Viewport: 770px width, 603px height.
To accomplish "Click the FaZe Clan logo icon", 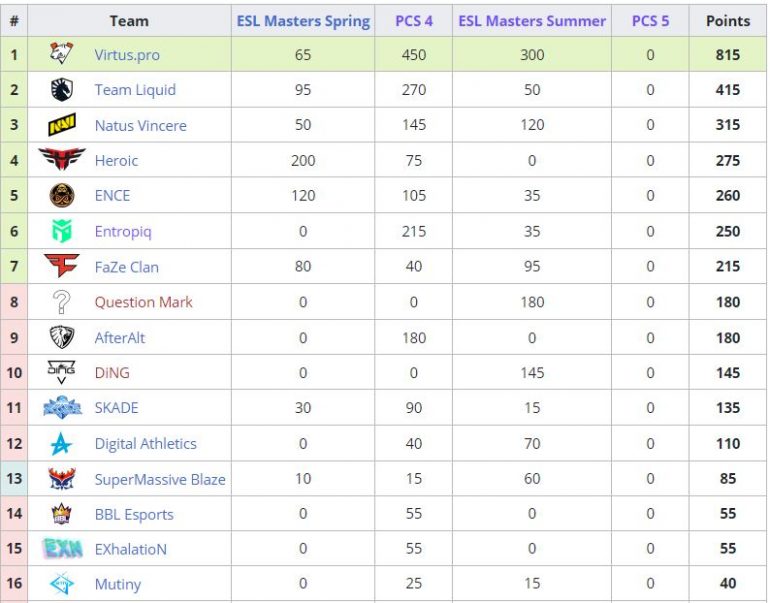I will tap(62, 266).
